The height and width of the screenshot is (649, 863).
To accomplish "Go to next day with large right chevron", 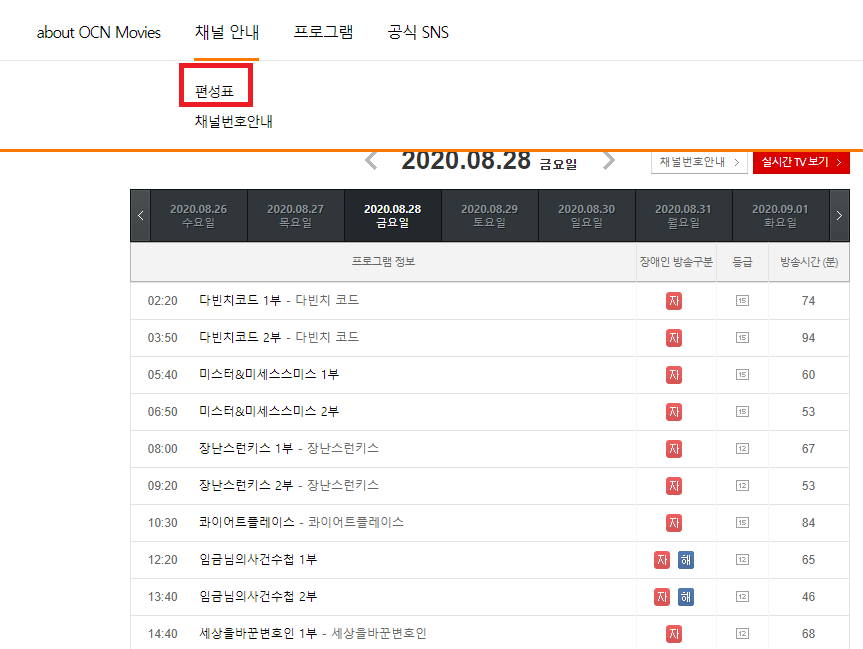I will 608,161.
